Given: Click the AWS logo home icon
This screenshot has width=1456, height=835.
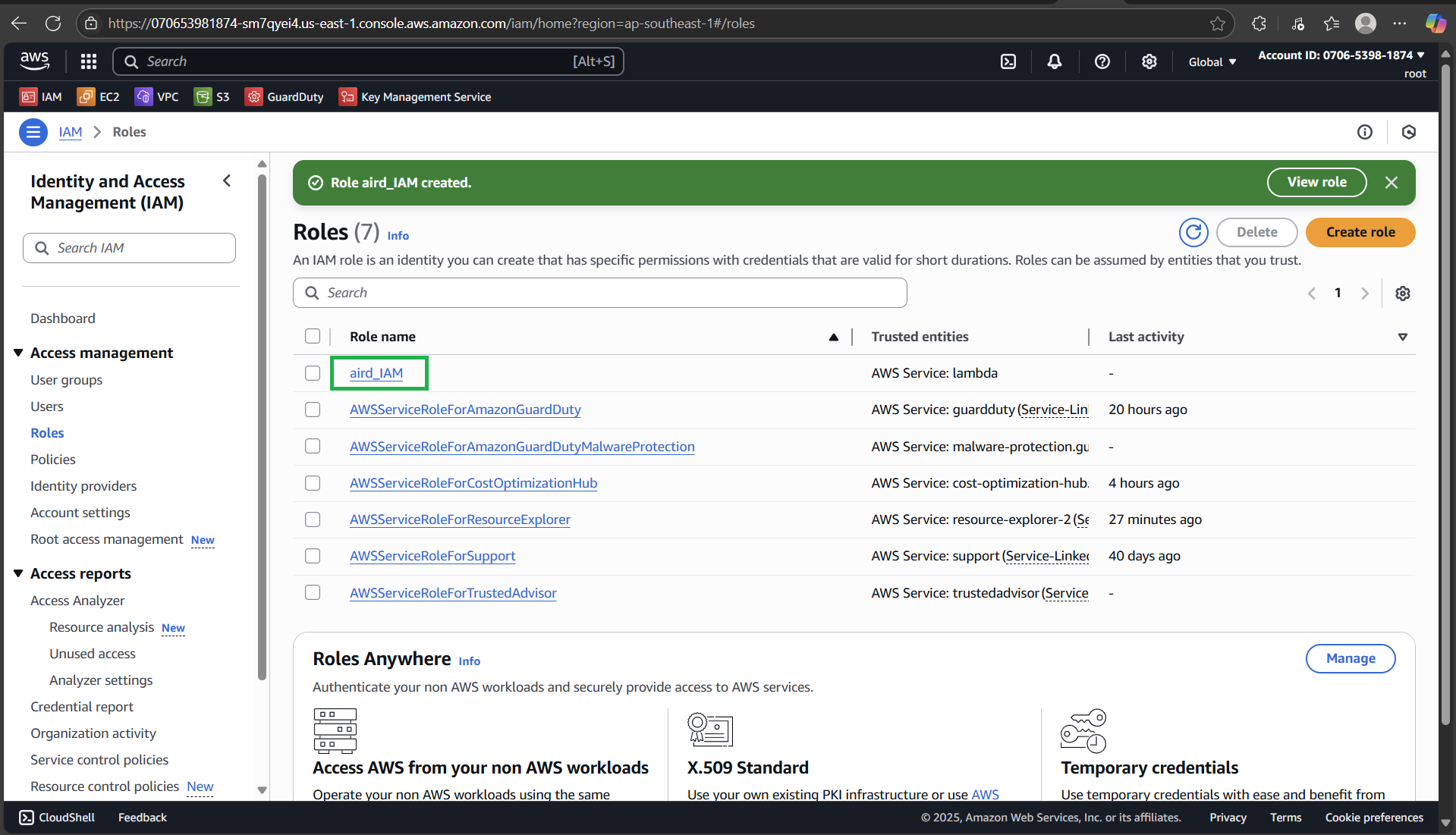Looking at the screenshot, I should click(x=35, y=61).
